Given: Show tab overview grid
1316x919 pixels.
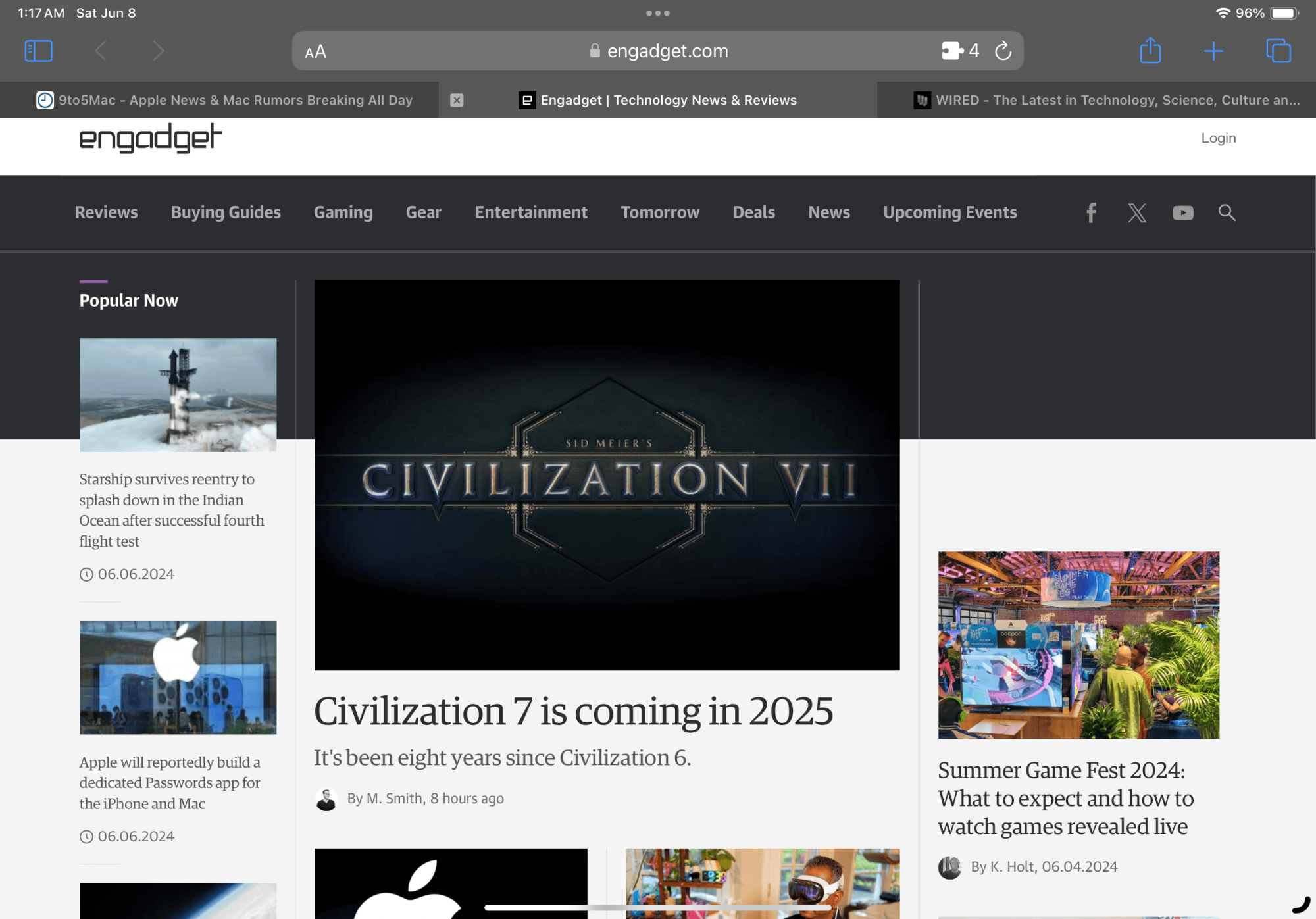Looking at the screenshot, I should point(1278,51).
